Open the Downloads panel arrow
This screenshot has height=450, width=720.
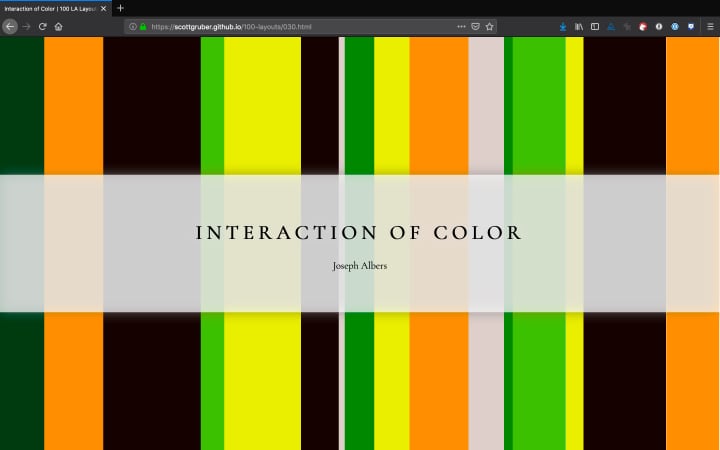(563, 27)
